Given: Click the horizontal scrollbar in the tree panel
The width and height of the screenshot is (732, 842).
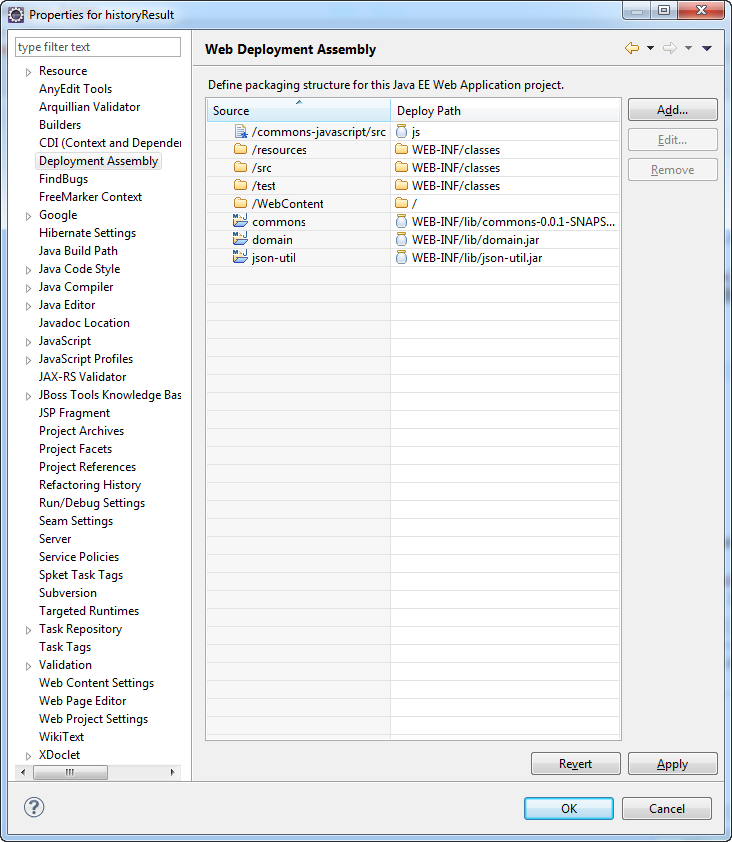Looking at the screenshot, I should pos(70,772).
